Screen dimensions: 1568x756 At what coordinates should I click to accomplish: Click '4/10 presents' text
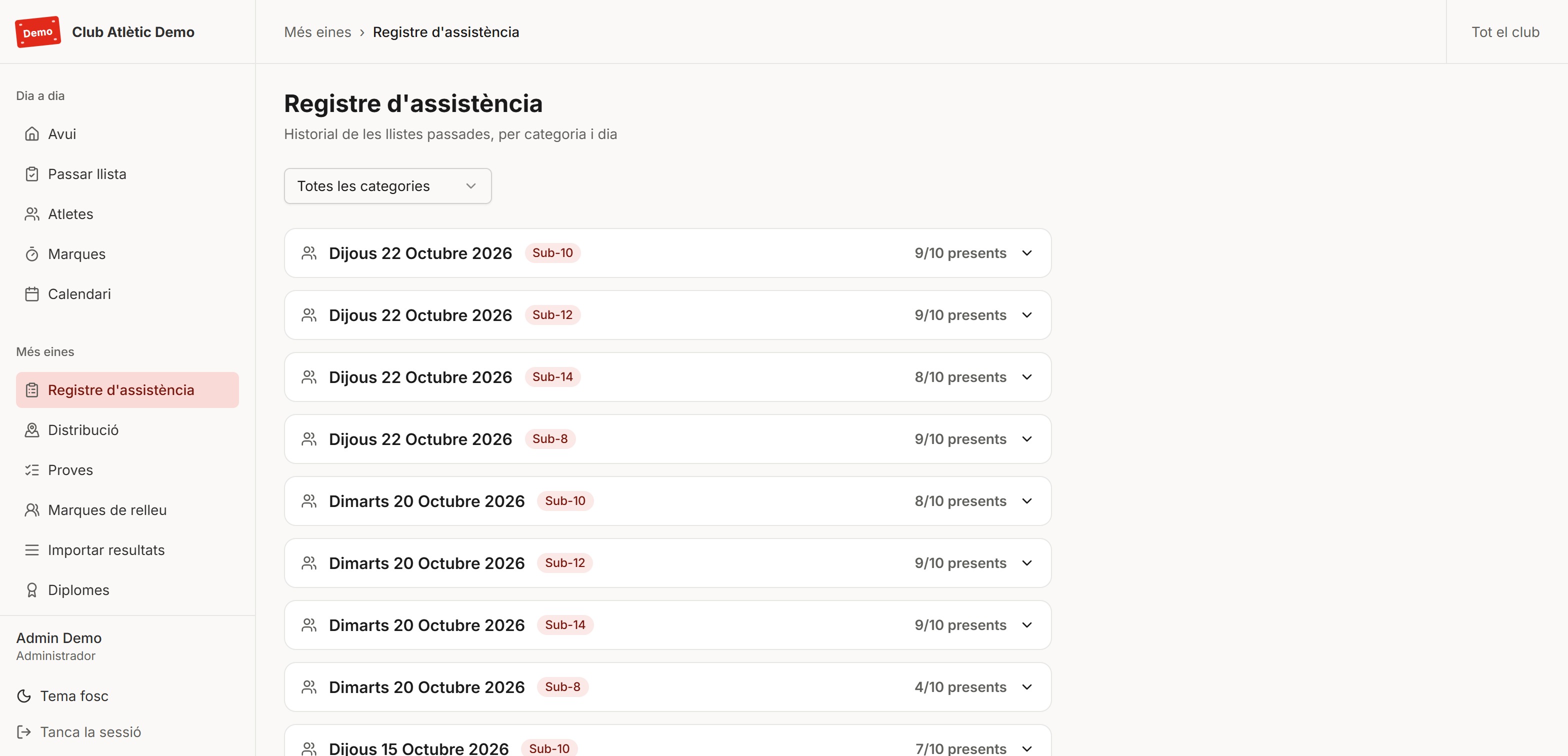(x=960, y=687)
